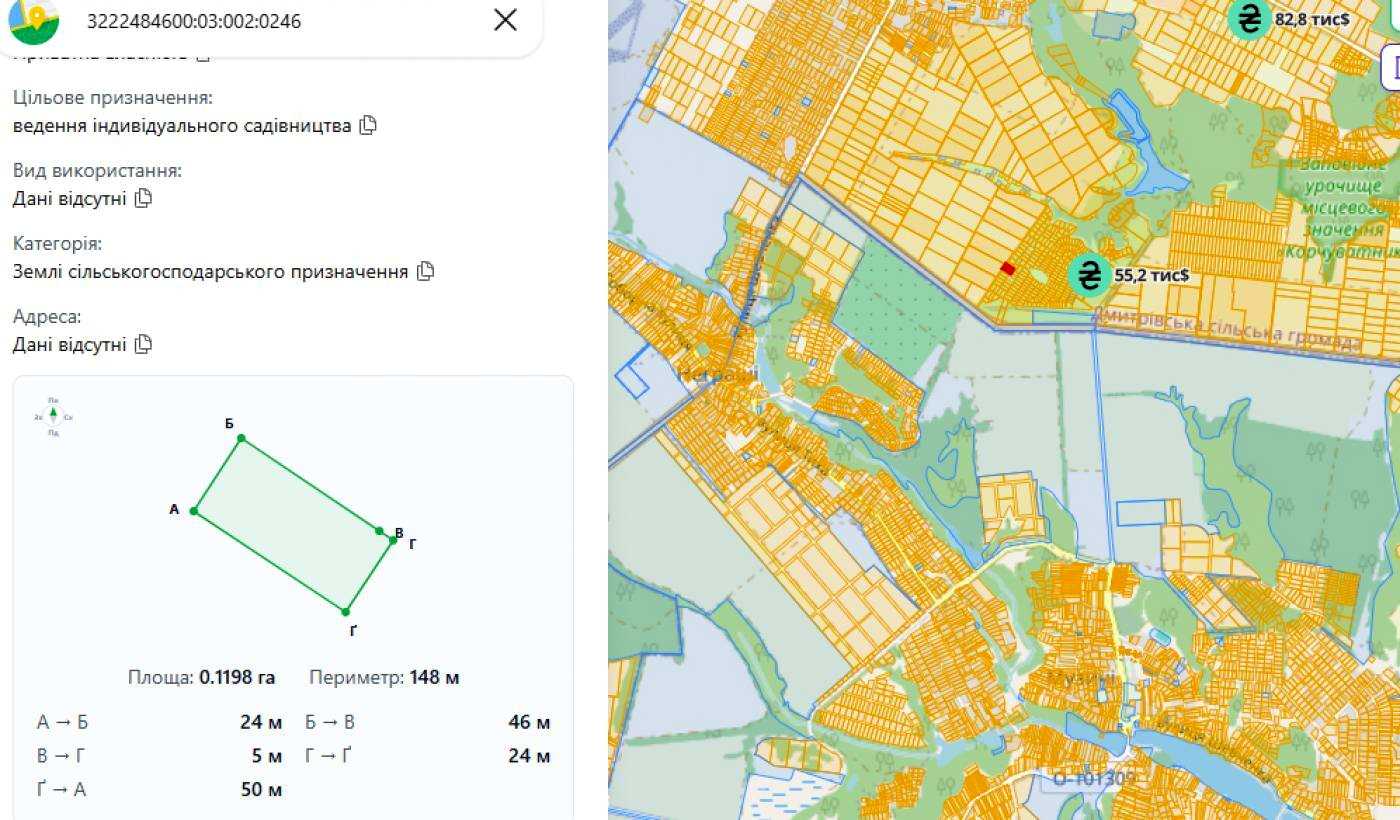This screenshot has width=1400, height=820.
Task: Click the 'Музичі' village label on map
Action: pos(1082,680)
